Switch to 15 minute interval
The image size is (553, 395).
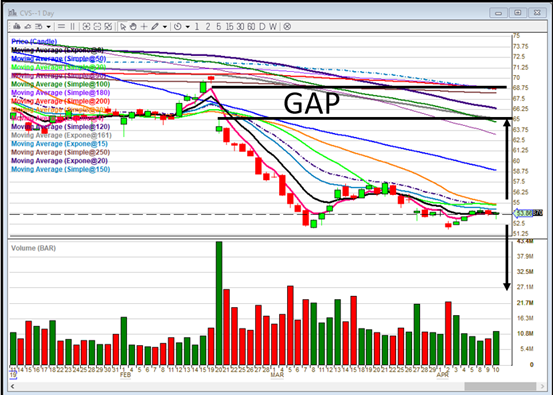[230, 26]
